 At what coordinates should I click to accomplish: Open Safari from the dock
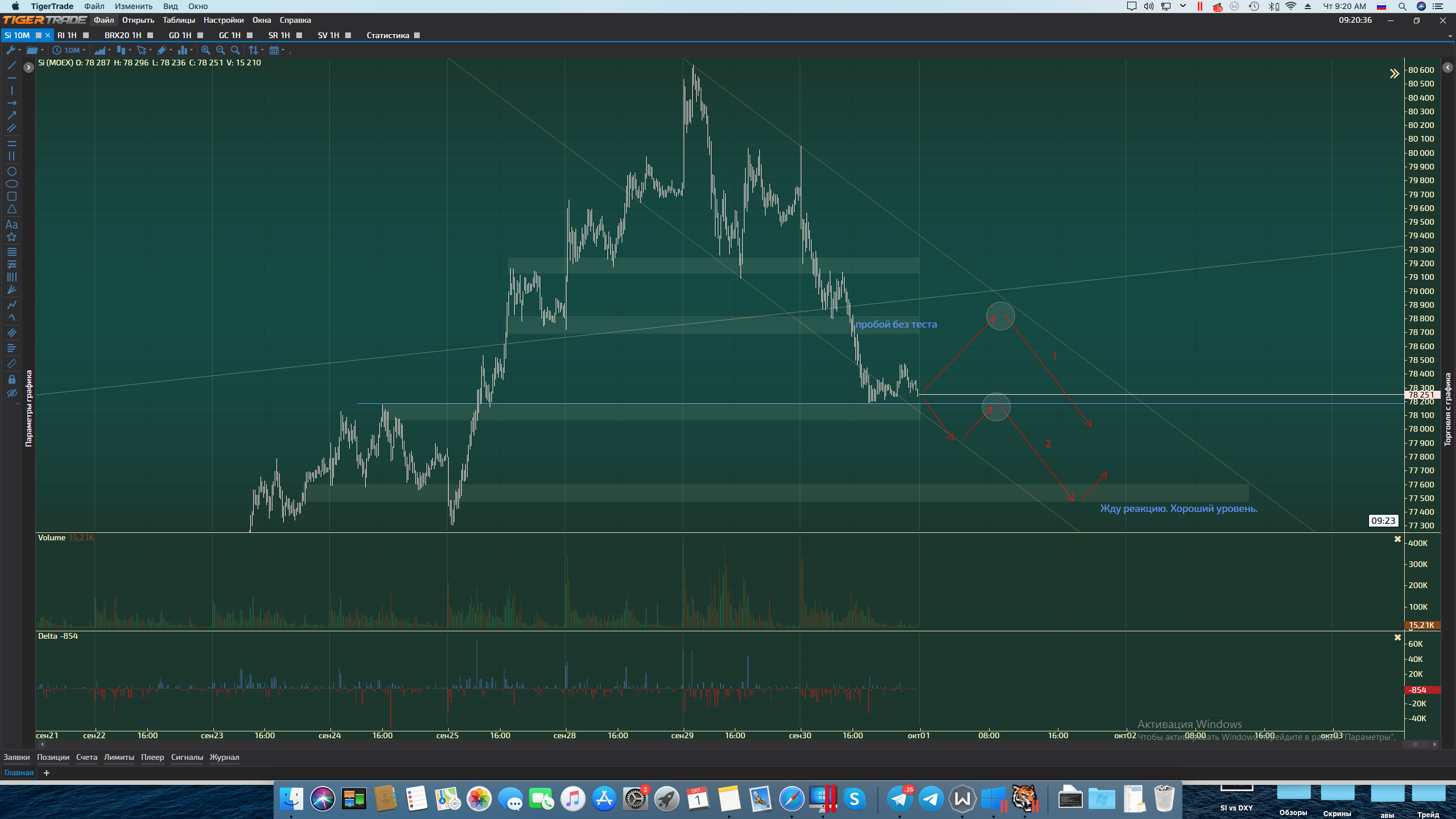pyautogui.click(x=791, y=799)
